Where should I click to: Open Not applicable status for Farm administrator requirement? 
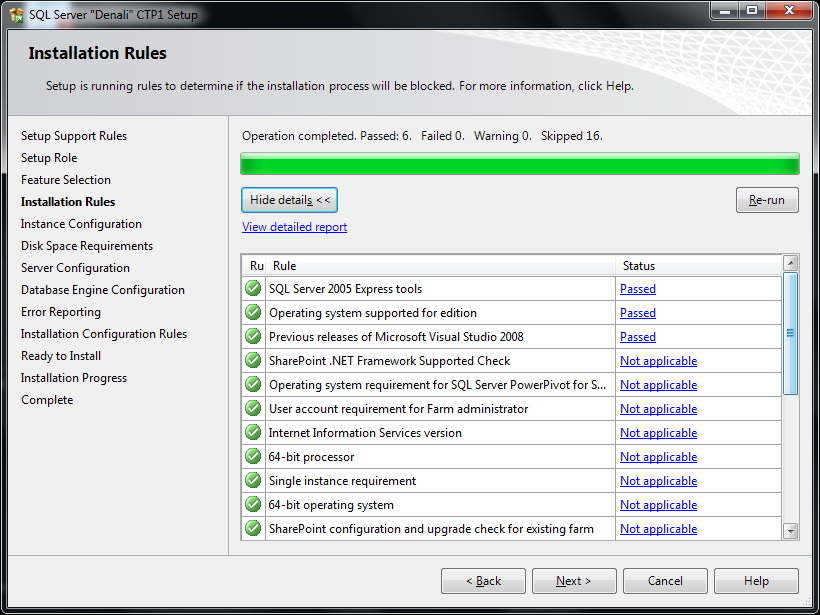658,409
